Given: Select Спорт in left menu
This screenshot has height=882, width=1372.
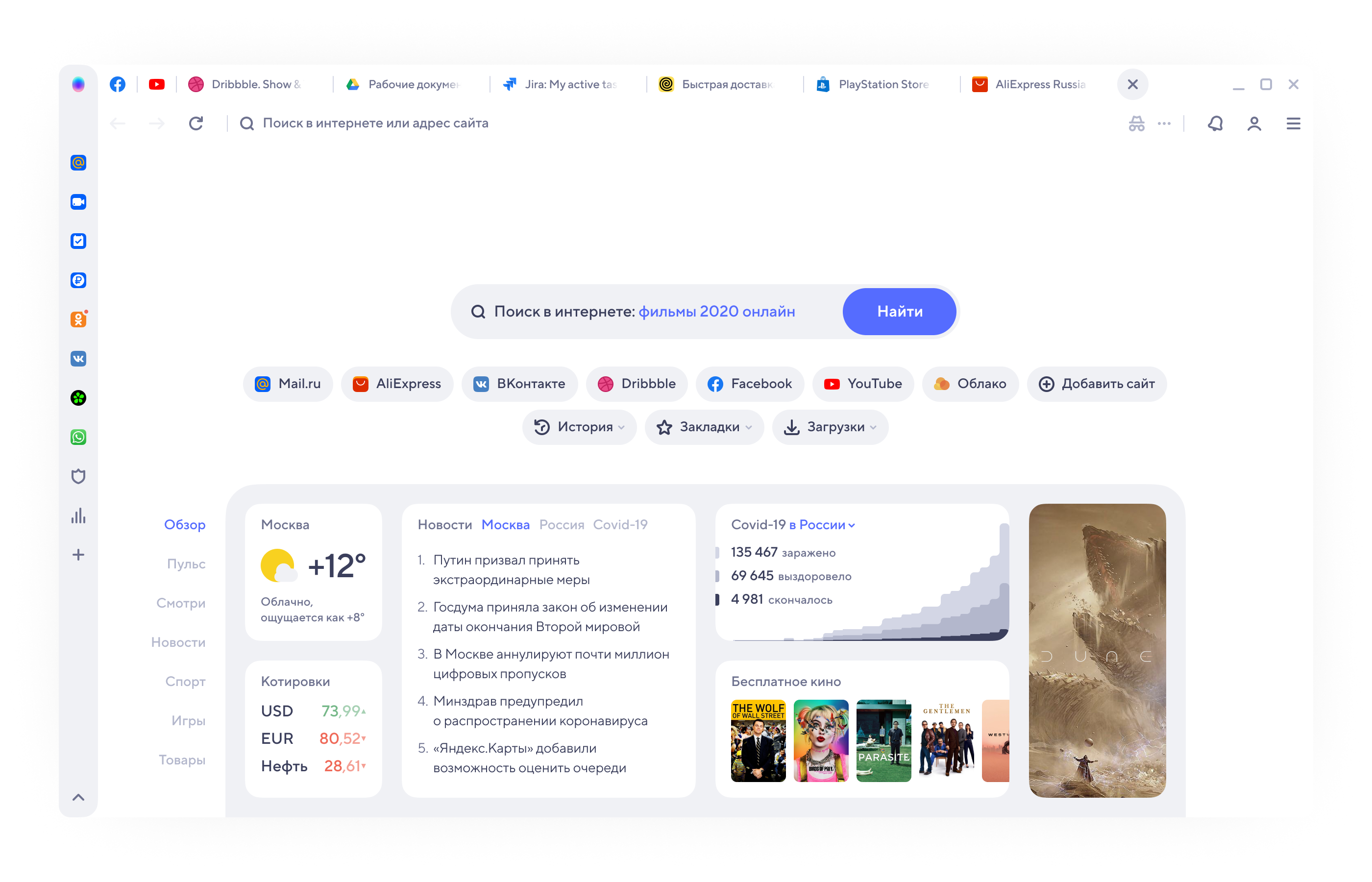Looking at the screenshot, I should (x=186, y=682).
